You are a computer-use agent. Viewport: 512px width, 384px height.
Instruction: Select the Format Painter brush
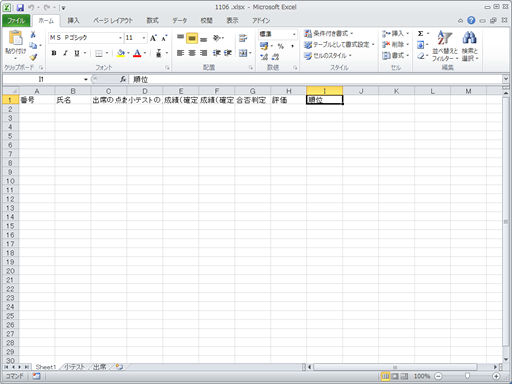(x=33, y=57)
